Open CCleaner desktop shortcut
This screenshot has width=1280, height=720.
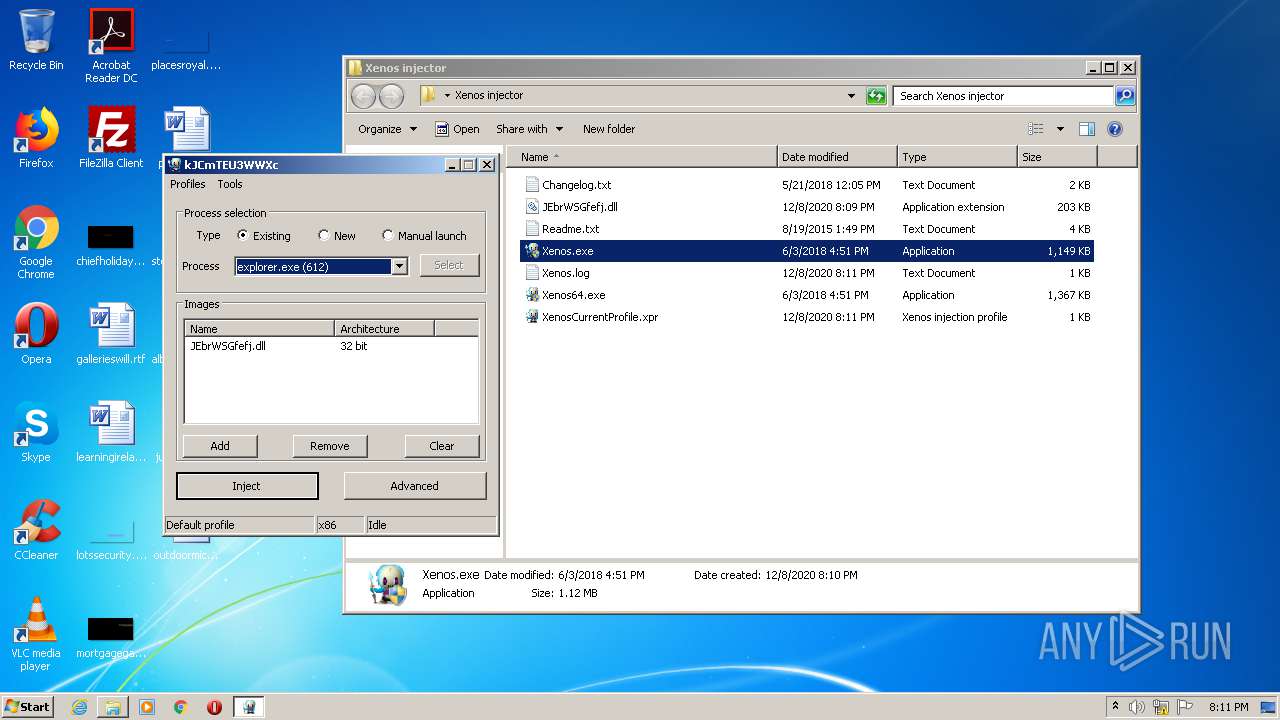coord(36,529)
